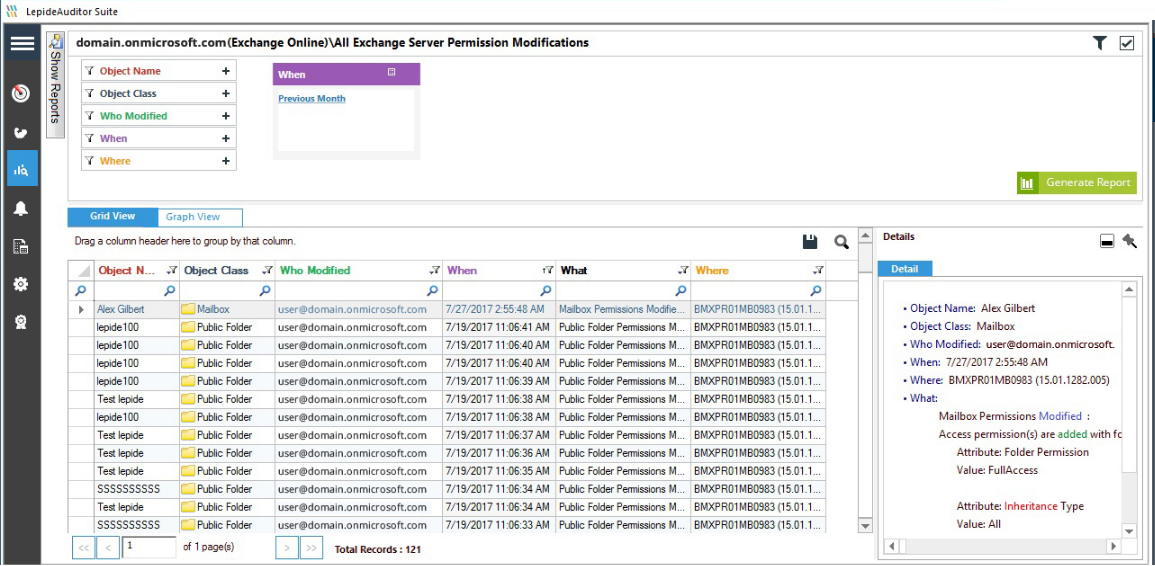The width and height of the screenshot is (1155, 566).
Task: Select the 11:06:41 AM lepide100 row
Action: [x=446, y=327]
